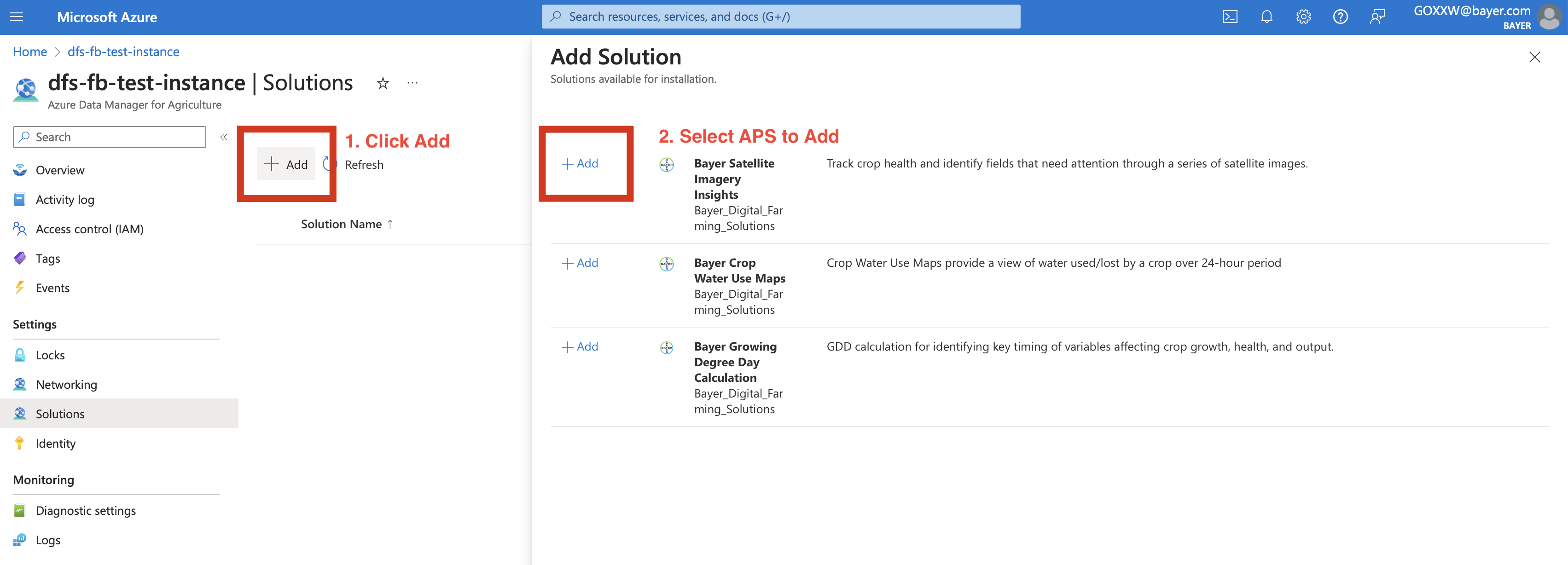Add the Bayer Crop Water Use Maps solution
This screenshot has height=565, width=1568.
580,263
